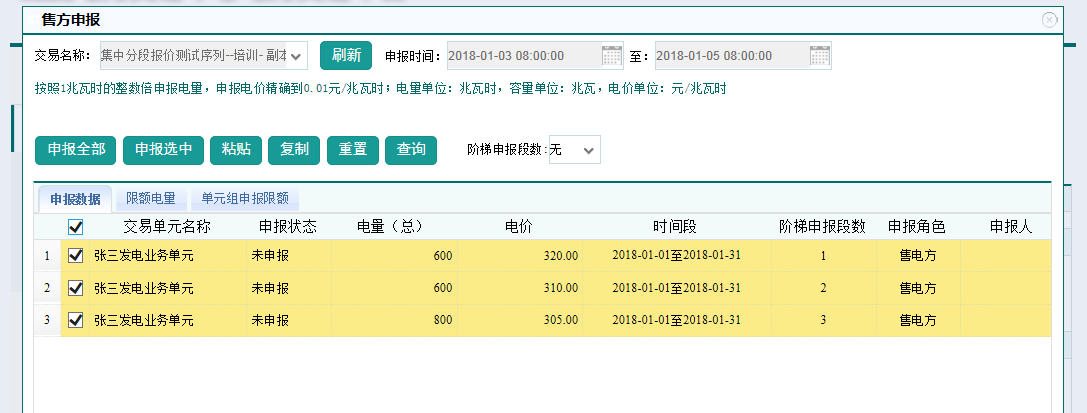Click the 刷新 button
This screenshot has width=1087, height=413.
point(346,56)
